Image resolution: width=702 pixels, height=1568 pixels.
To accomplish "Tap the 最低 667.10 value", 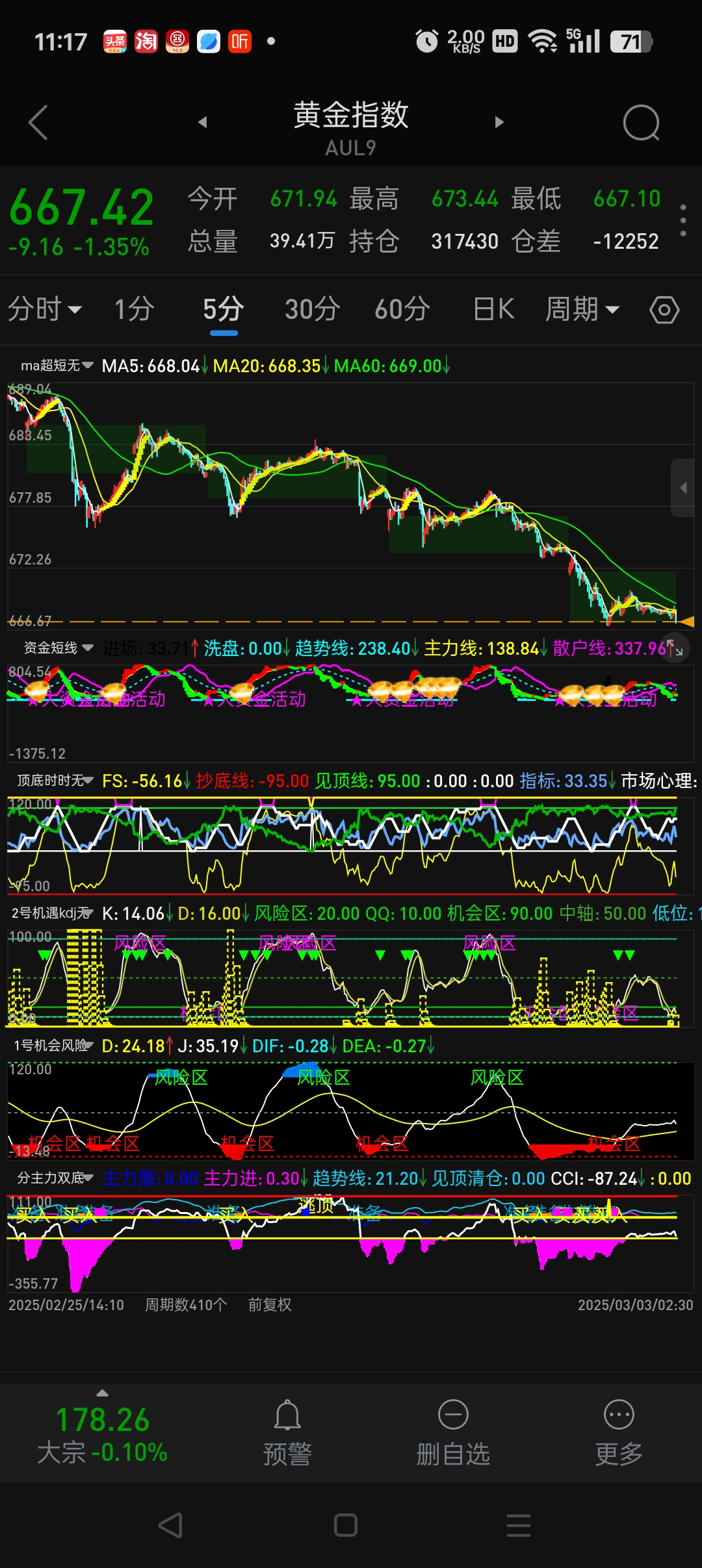I will 627,199.
